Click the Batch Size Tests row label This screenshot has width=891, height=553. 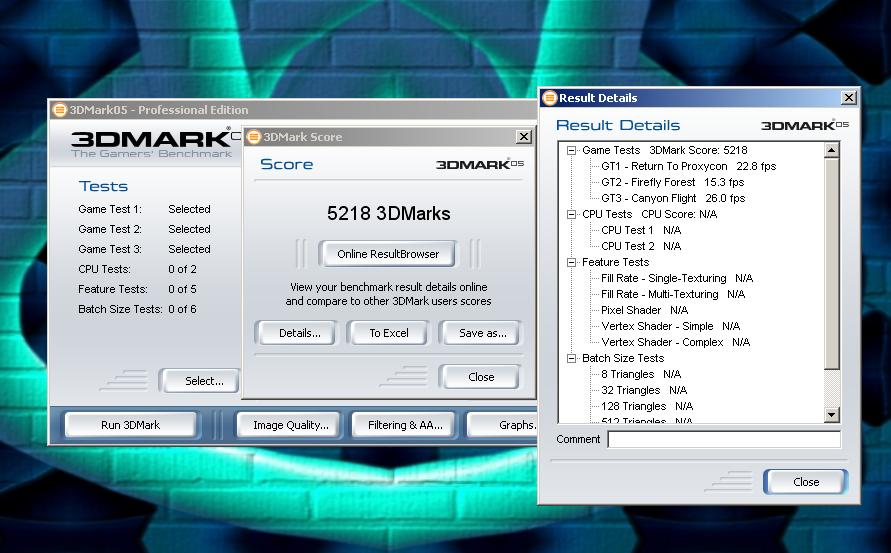[623, 359]
